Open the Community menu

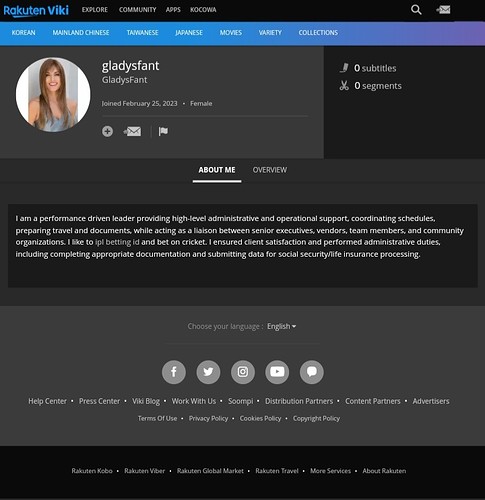coord(137,10)
